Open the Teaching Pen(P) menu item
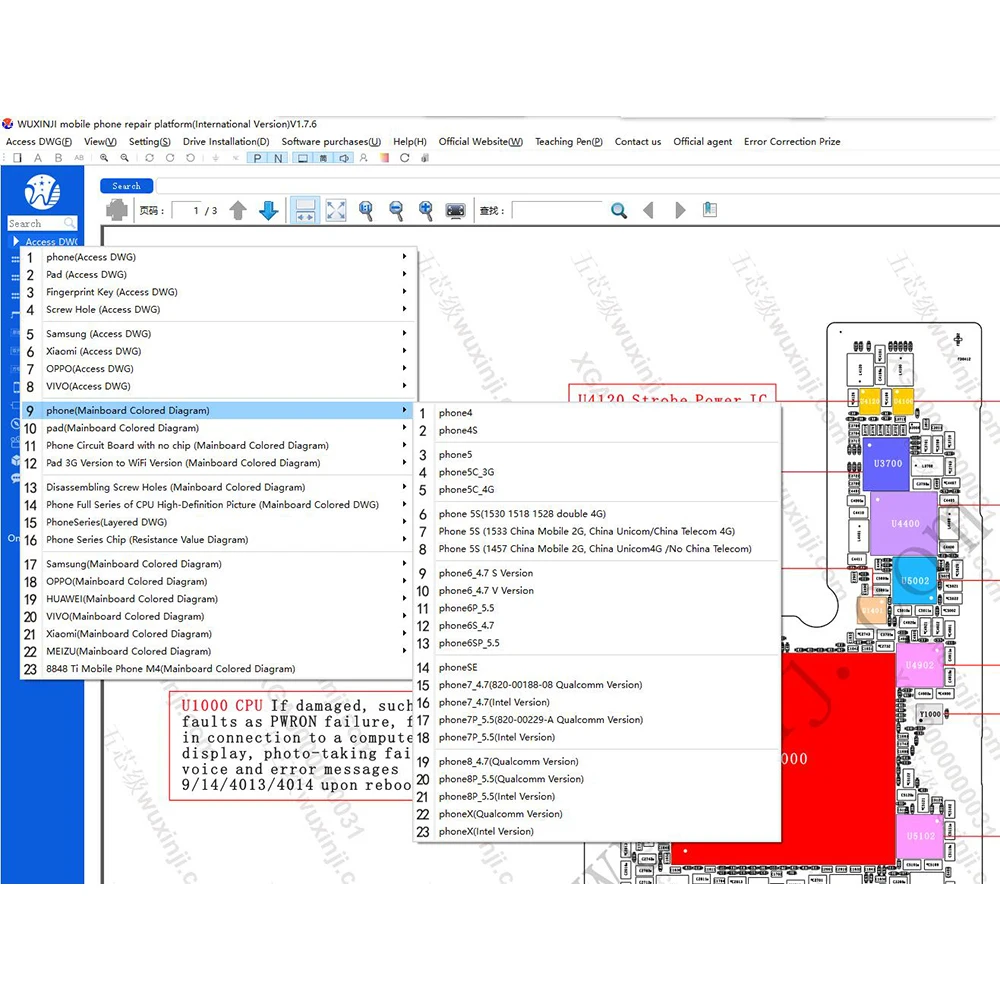This screenshot has height=1000, width=1000. pos(569,142)
